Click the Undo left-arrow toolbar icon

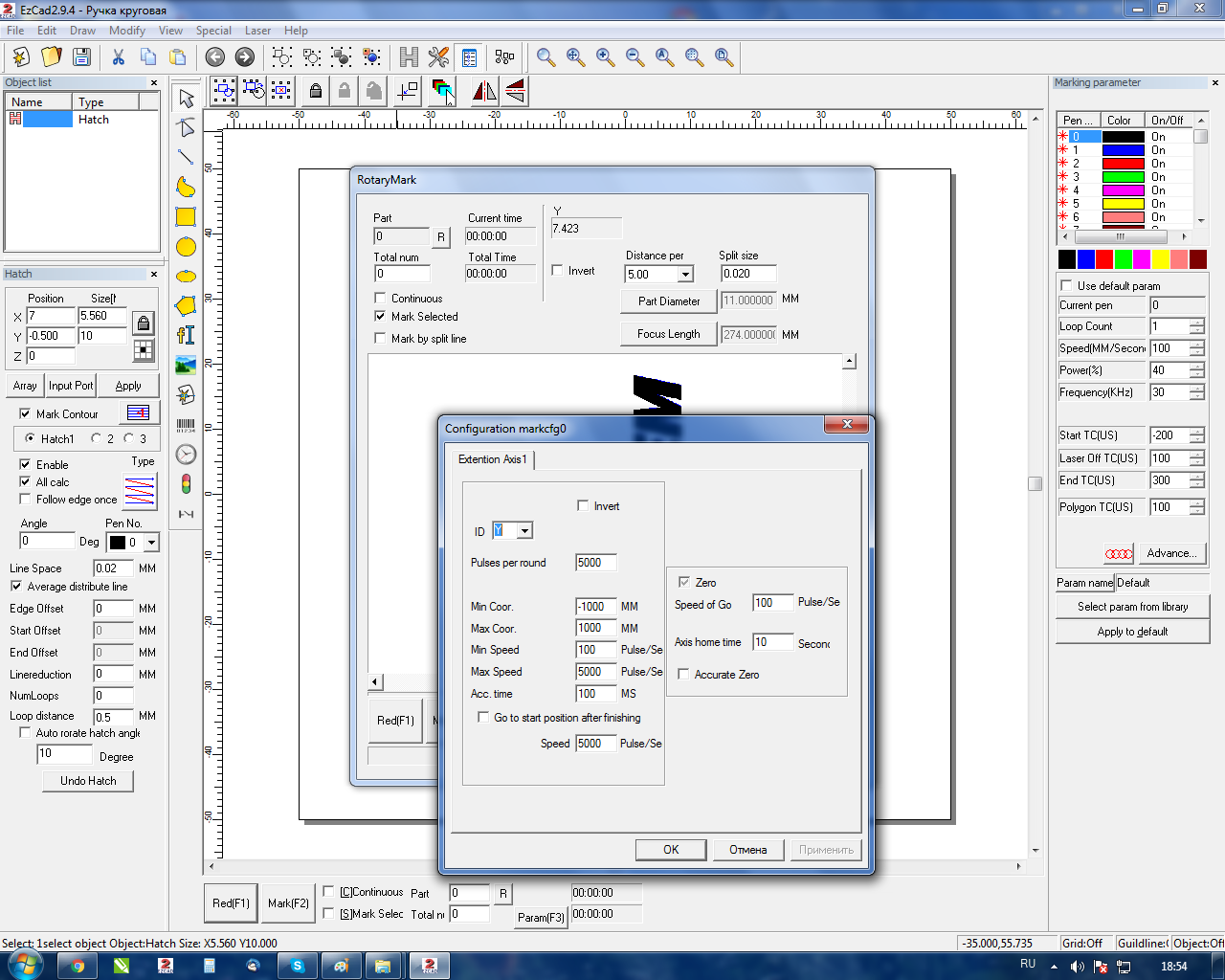215,57
